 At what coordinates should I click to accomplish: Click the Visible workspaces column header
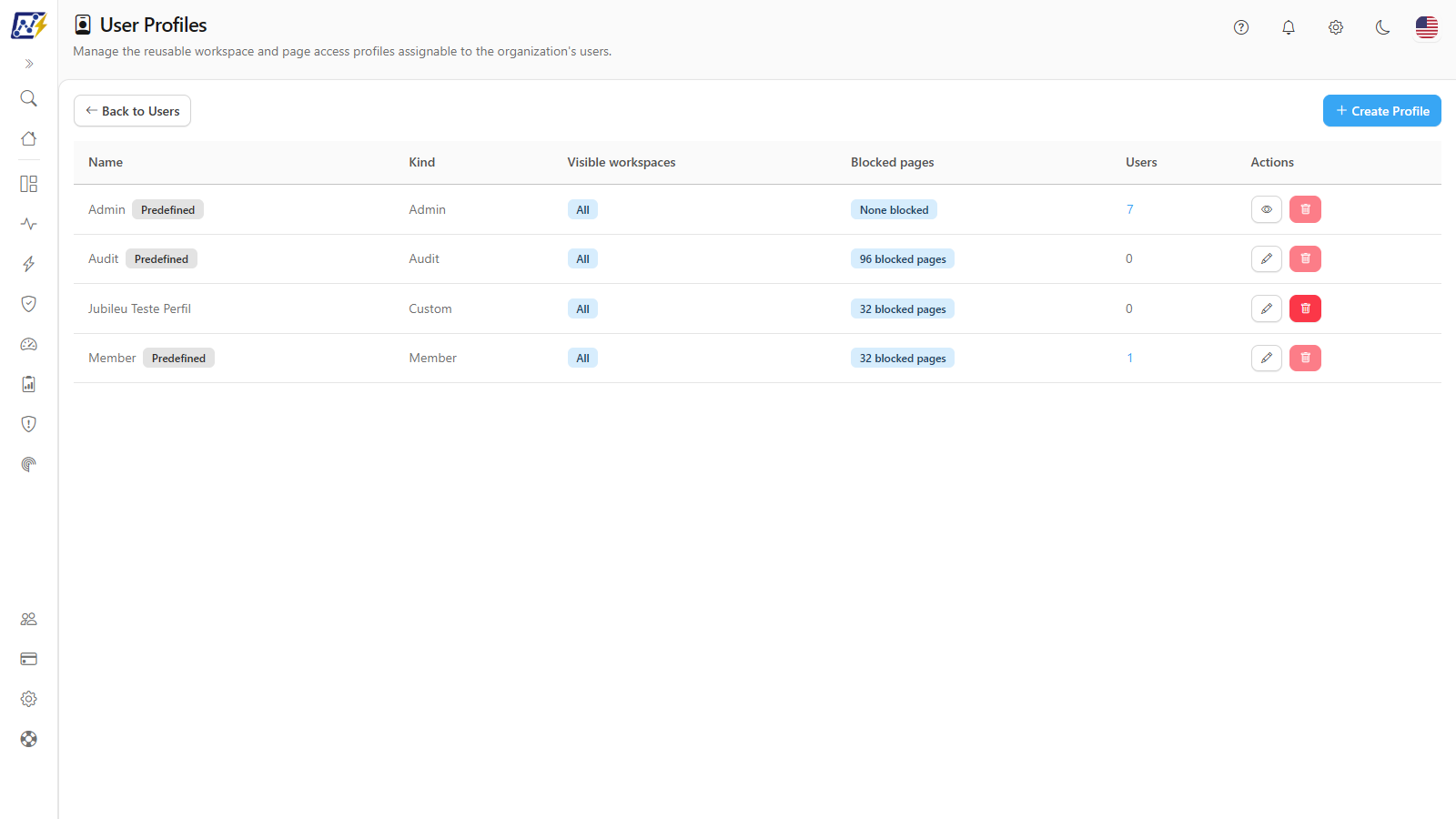[622, 162]
